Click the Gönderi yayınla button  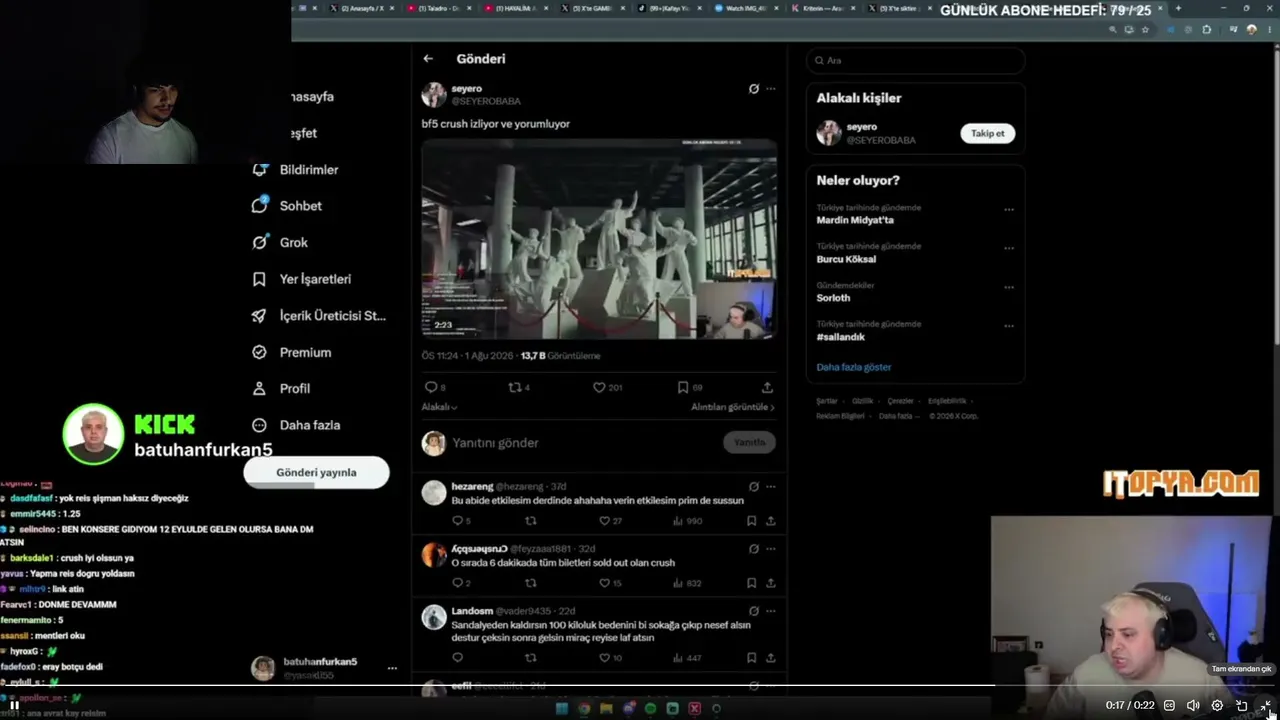coord(316,472)
